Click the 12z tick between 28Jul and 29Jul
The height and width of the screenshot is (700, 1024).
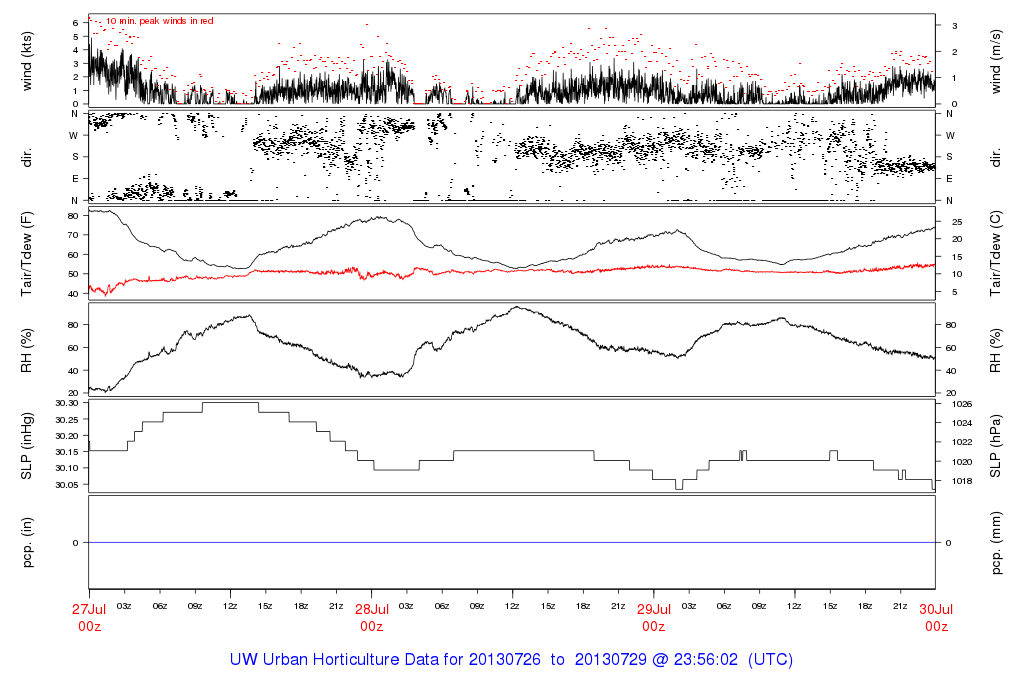coord(513,606)
